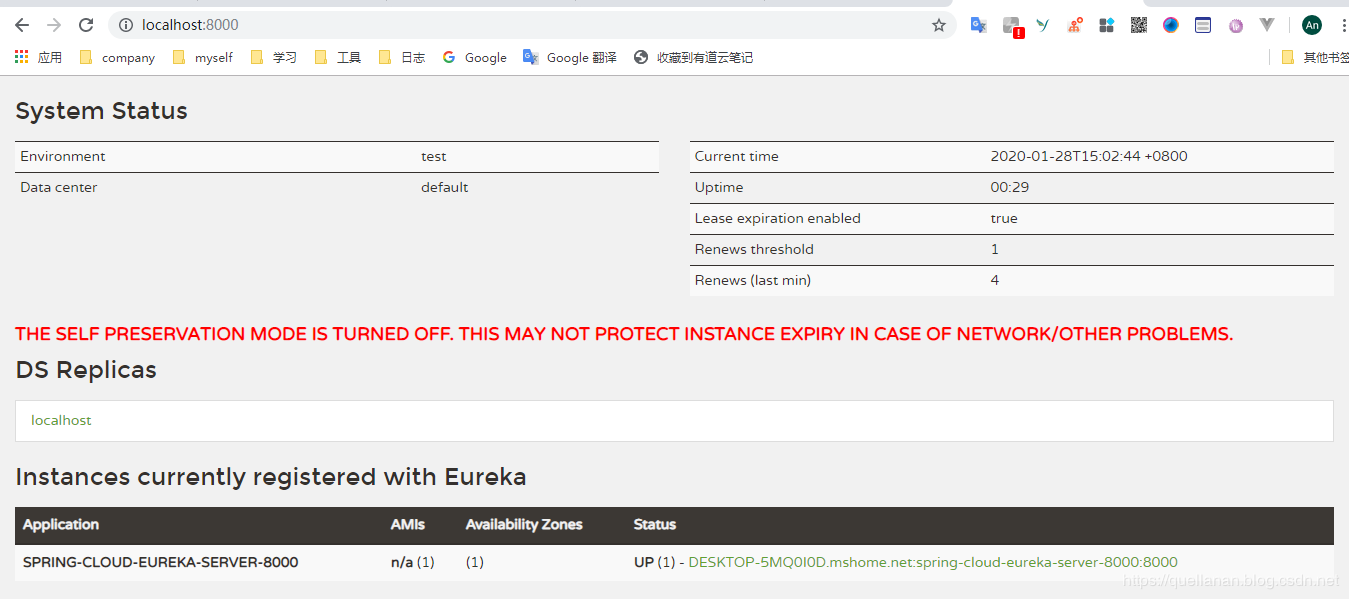Image resolution: width=1349 pixels, height=599 pixels.
Task: Select the Status column header
Action: click(655, 524)
